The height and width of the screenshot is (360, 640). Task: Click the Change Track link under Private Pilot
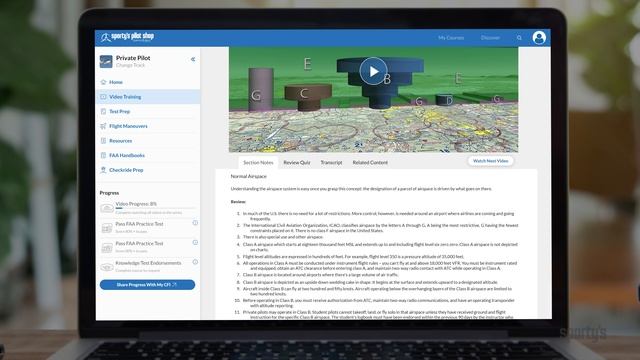pos(130,65)
